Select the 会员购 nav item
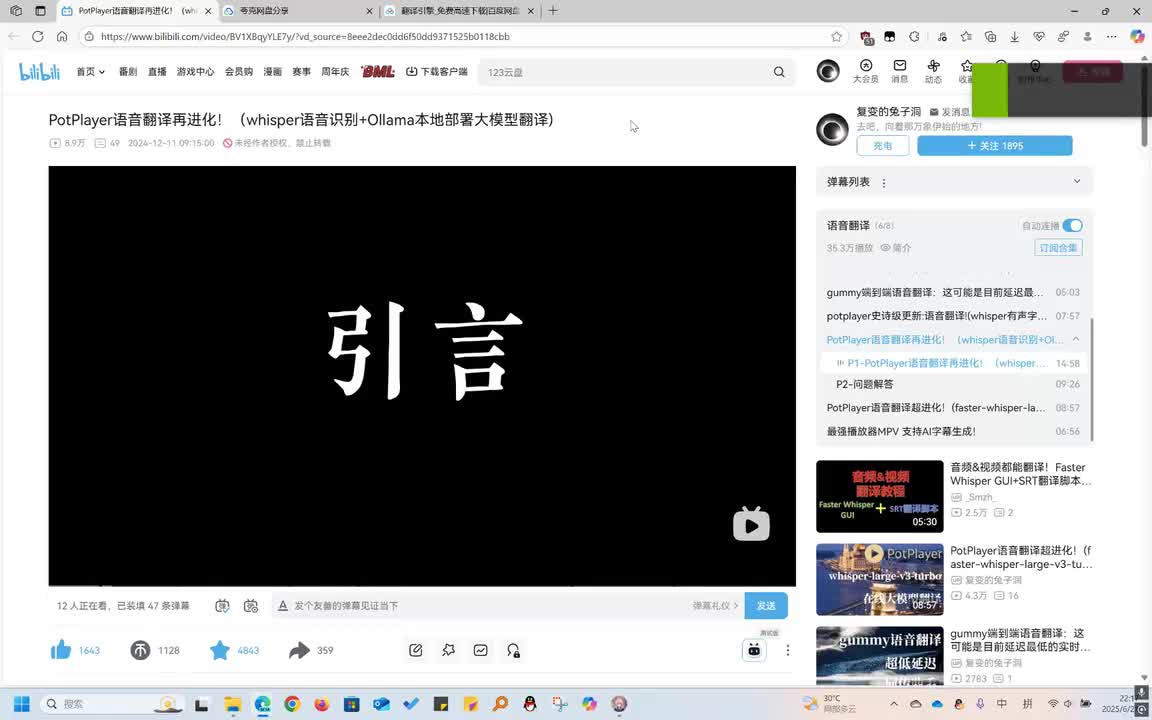The image size is (1152, 720). coord(239,71)
